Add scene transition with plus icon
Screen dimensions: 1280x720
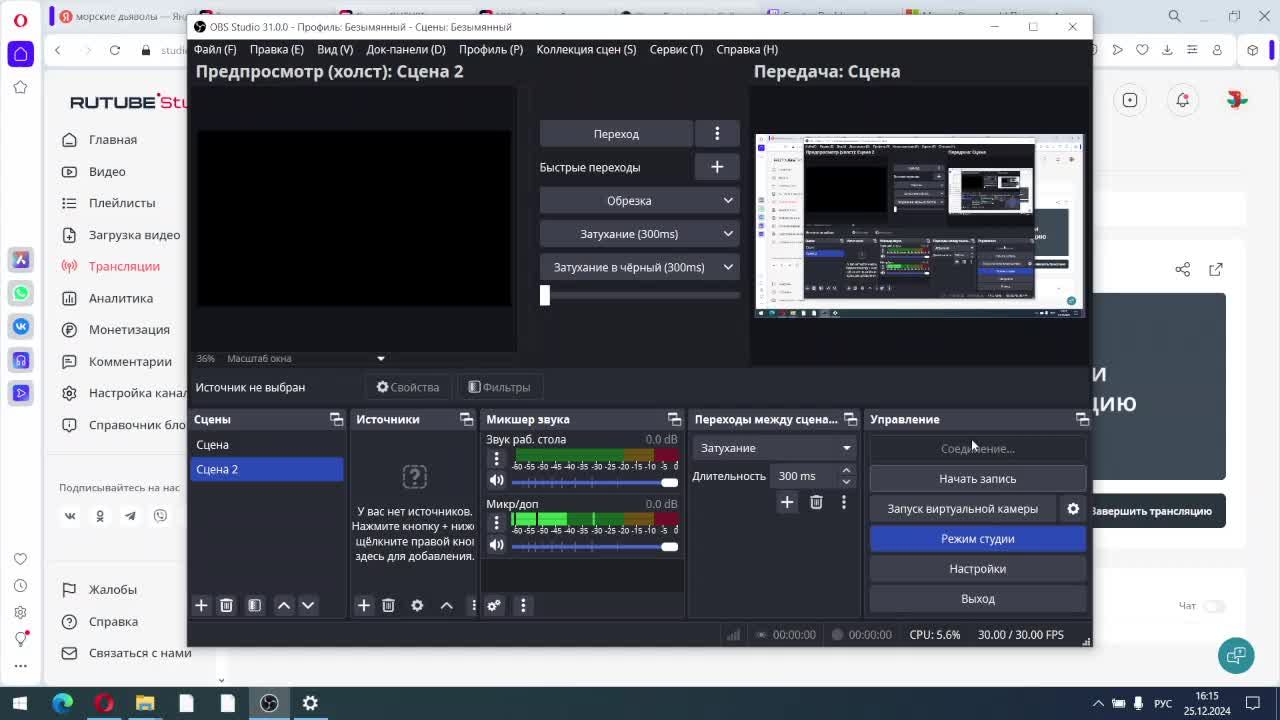(786, 502)
